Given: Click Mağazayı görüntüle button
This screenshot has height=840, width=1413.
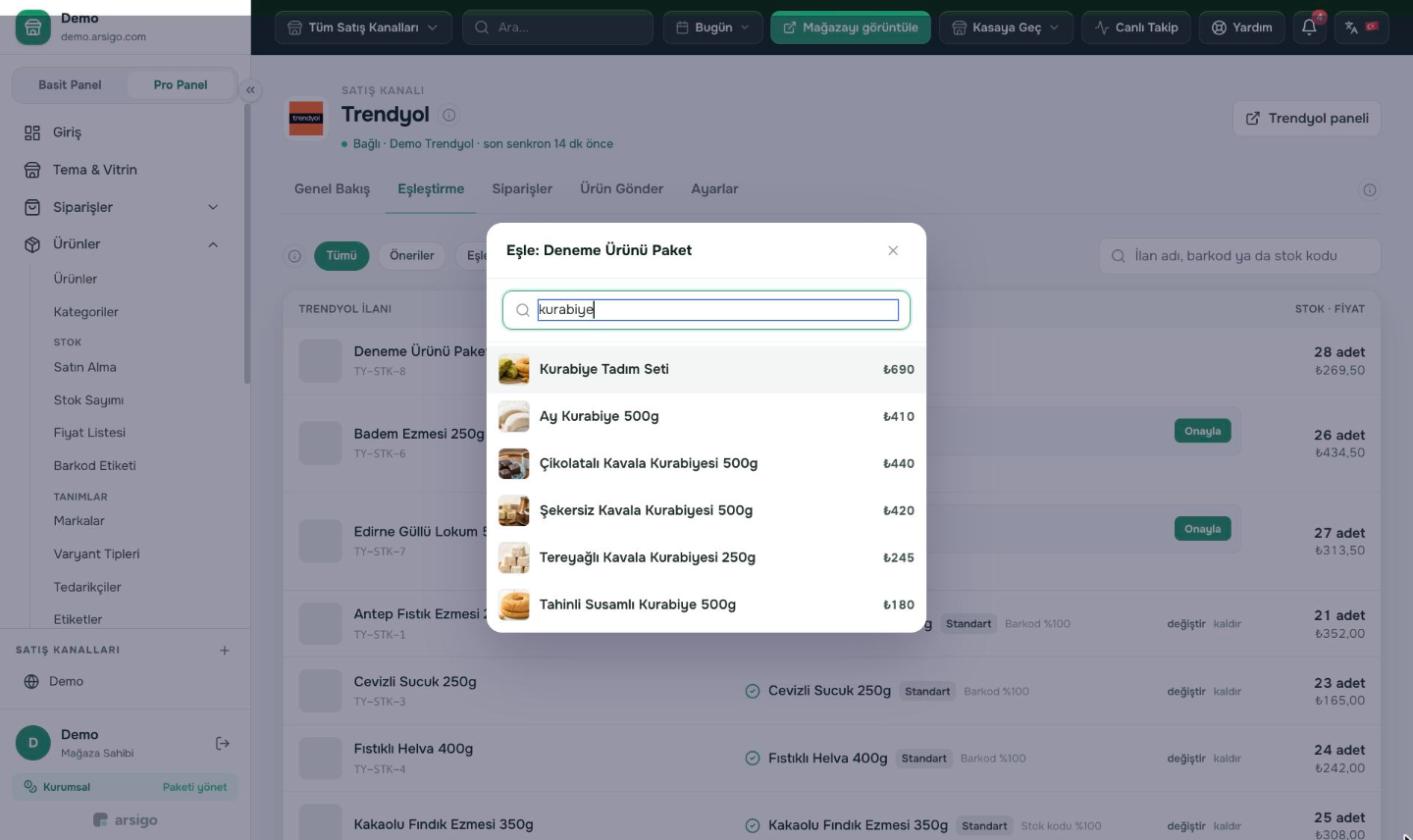Looking at the screenshot, I should point(850,27).
